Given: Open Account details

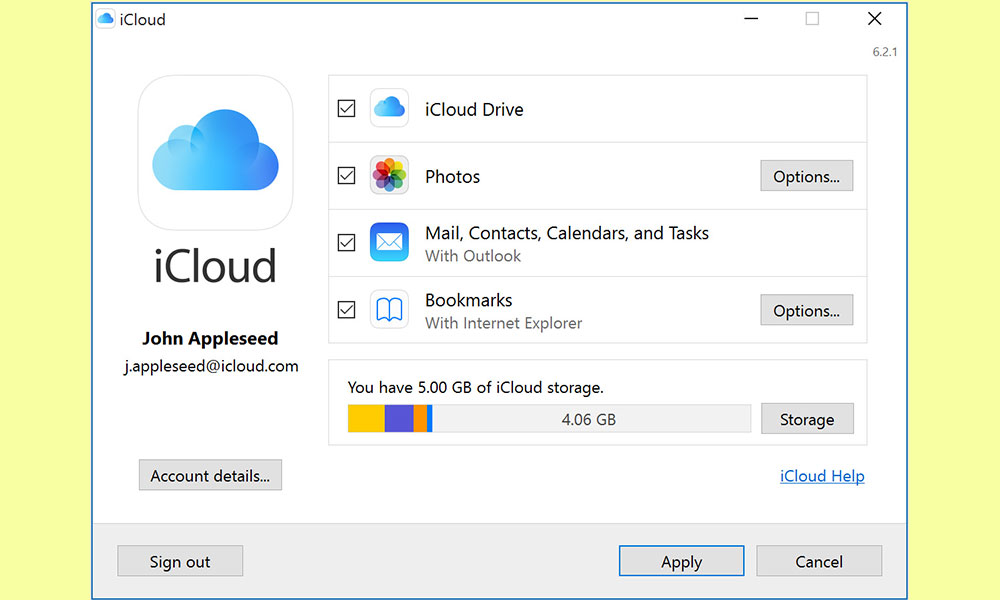Looking at the screenshot, I should 210,475.
